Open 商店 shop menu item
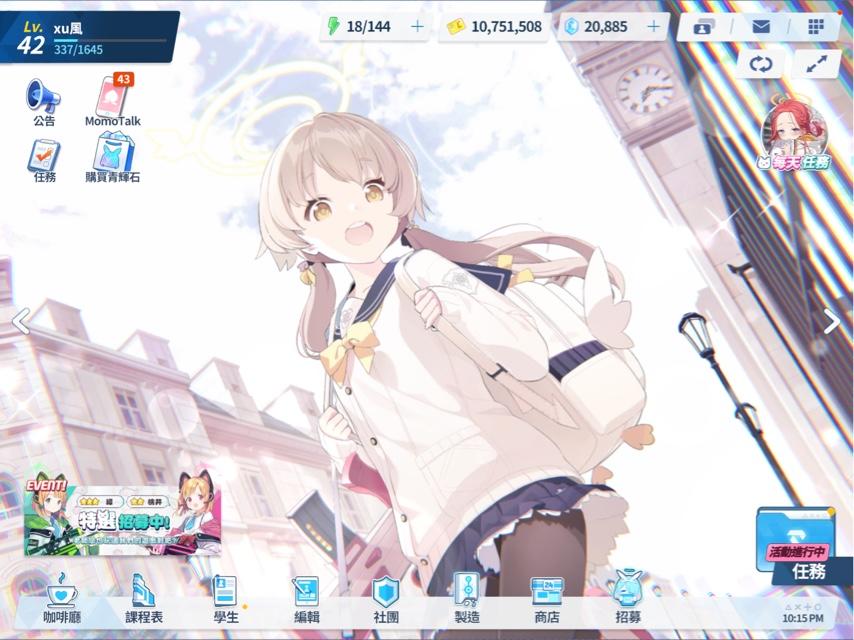Screen dimensions: 854x640 coord(547,598)
